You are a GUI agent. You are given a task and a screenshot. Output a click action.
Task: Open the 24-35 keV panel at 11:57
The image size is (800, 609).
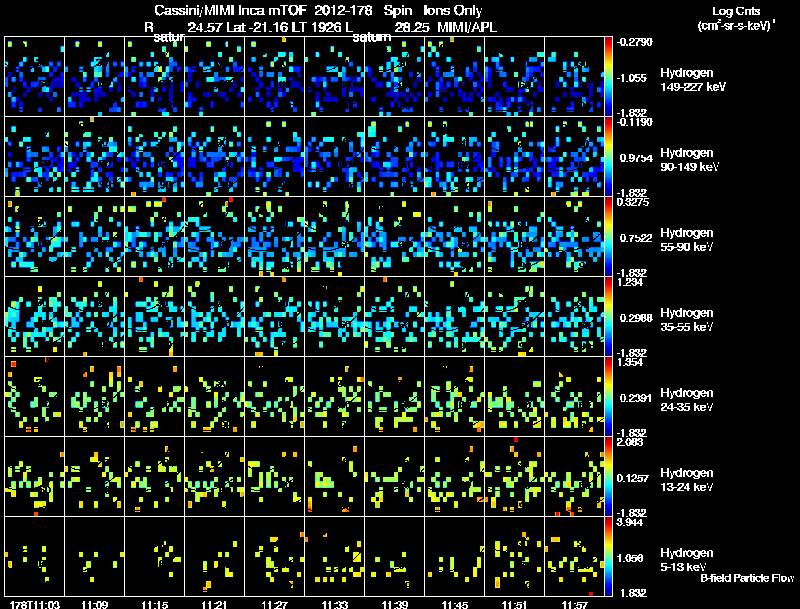pos(574,397)
